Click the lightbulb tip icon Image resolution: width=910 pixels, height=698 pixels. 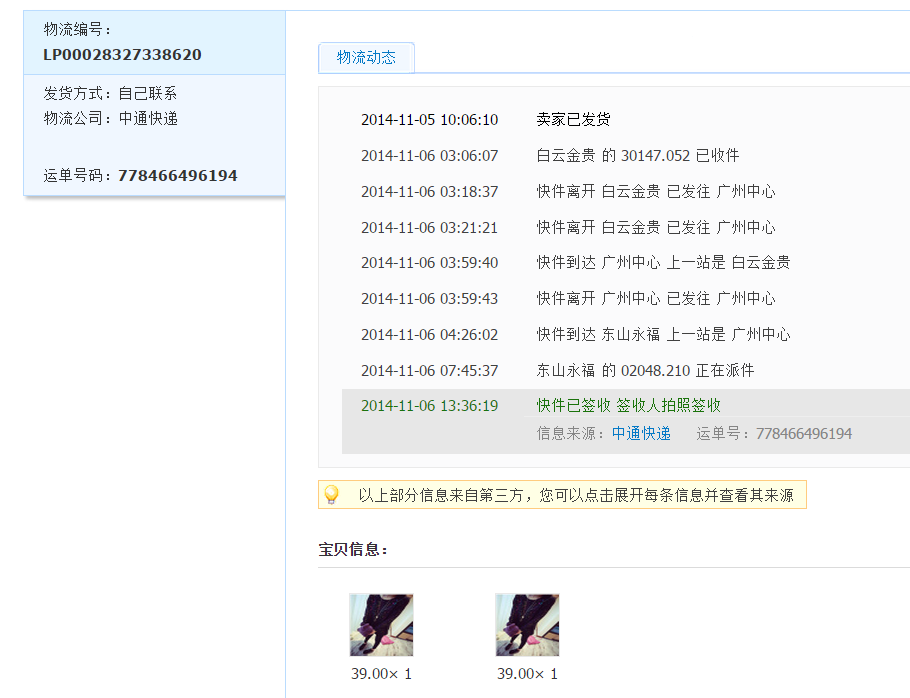coord(332,494)
